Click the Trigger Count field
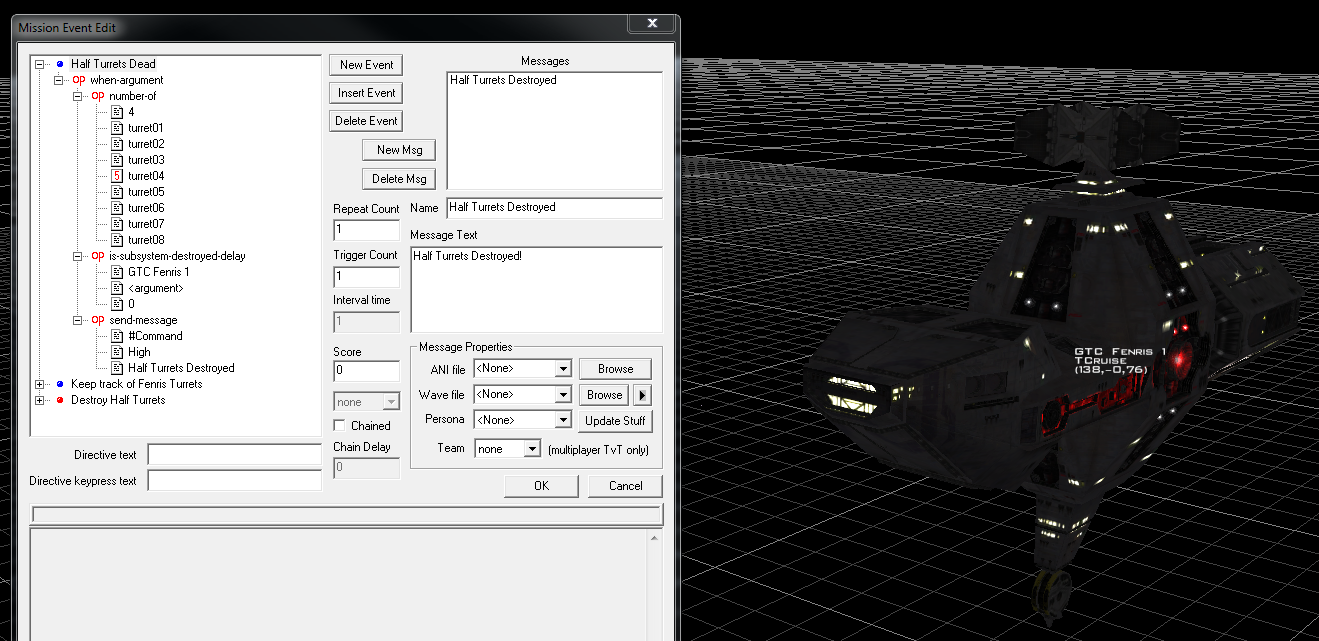The height and width of the screenshot is (641, 1319). (366, 276)
